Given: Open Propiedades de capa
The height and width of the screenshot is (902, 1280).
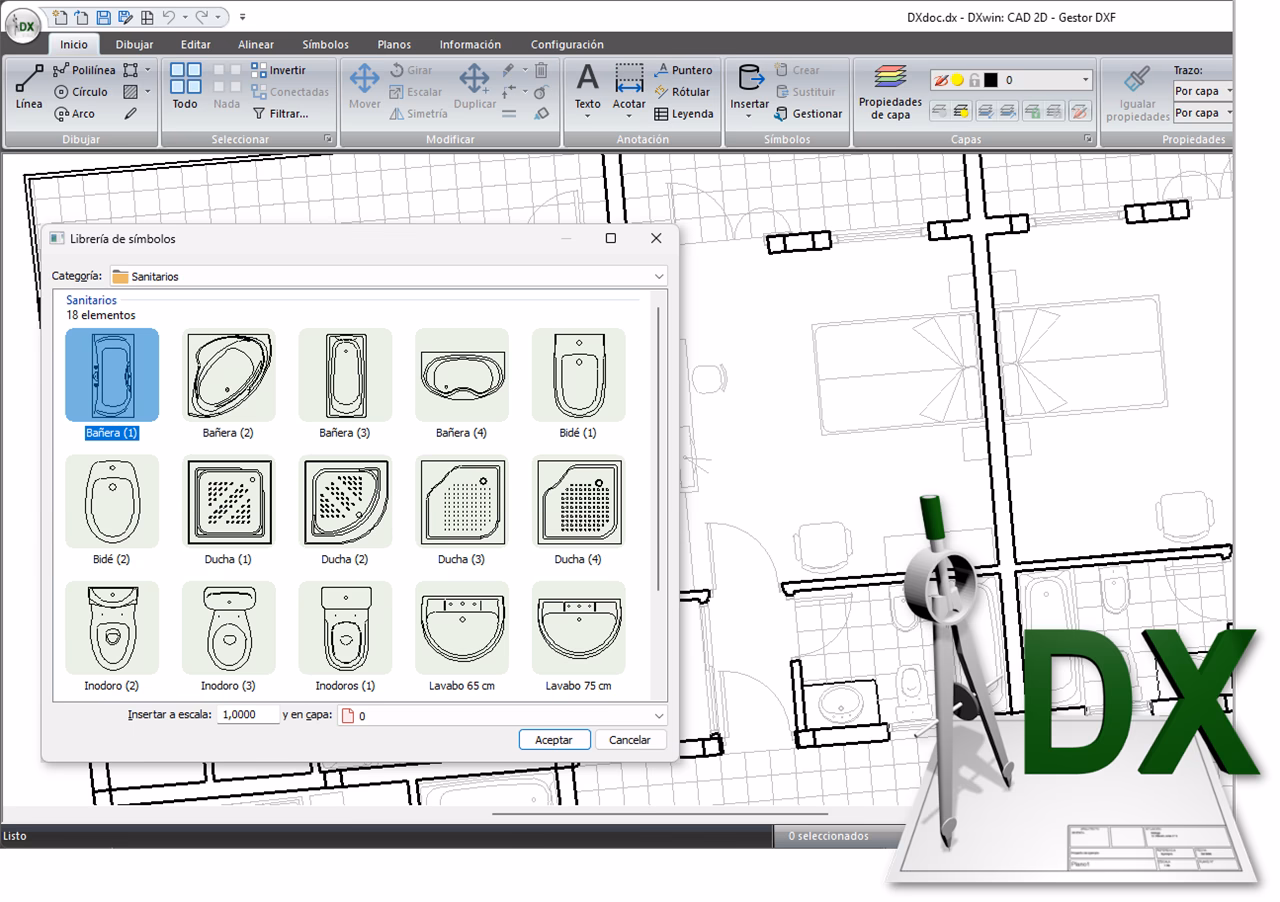Looking at the screenshot, I should [x=890, y=92].
